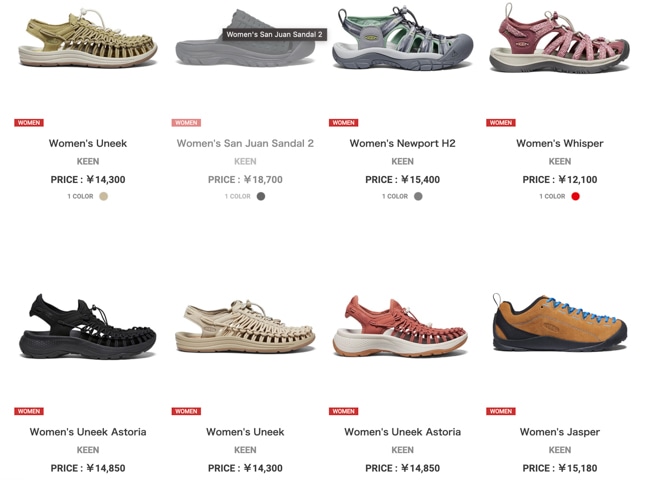This screenshot has height=480, width=650.
Task: Pick the gray color swatch for Newport H2
Action: pos(418,196)
